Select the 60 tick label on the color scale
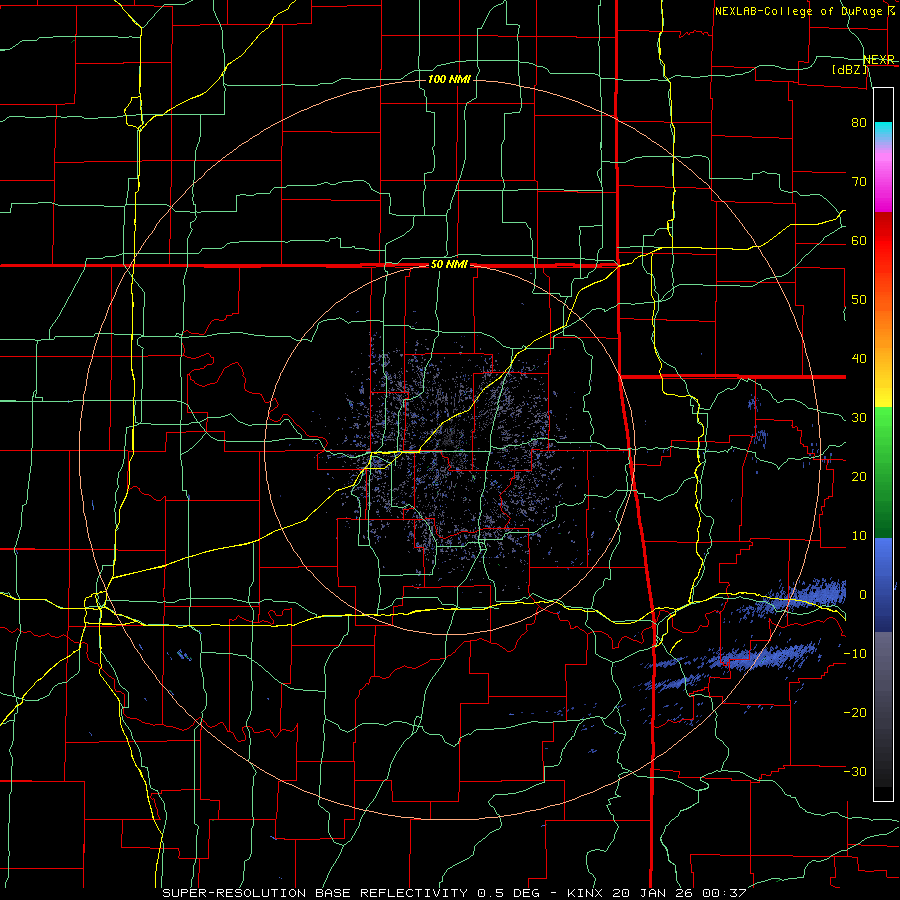The width and height of the screenshot is (900, 900). [859, 240]
